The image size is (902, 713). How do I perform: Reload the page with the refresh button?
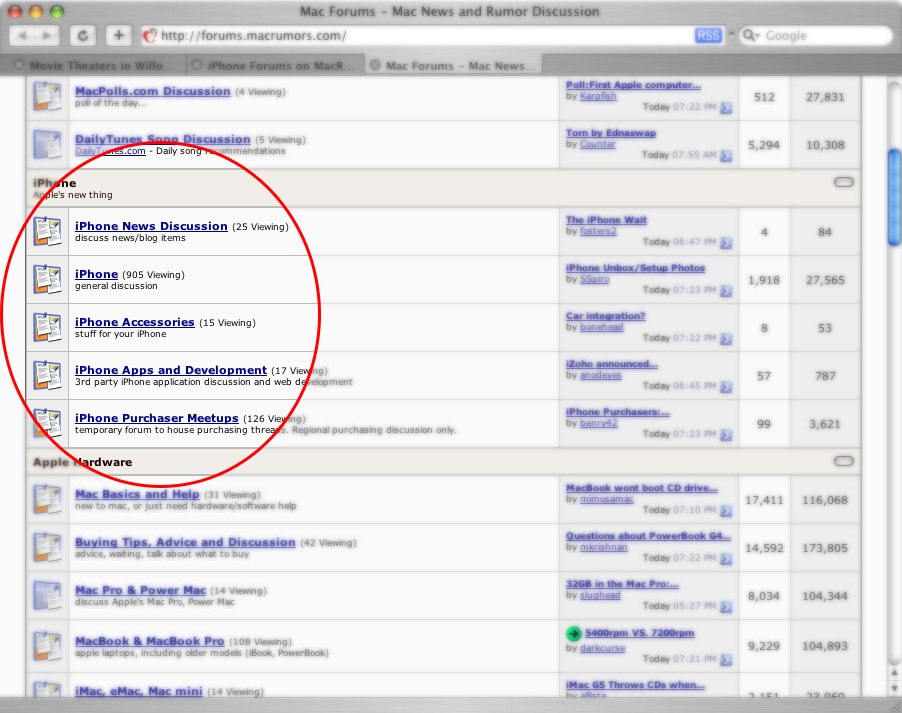click(83, 36)
